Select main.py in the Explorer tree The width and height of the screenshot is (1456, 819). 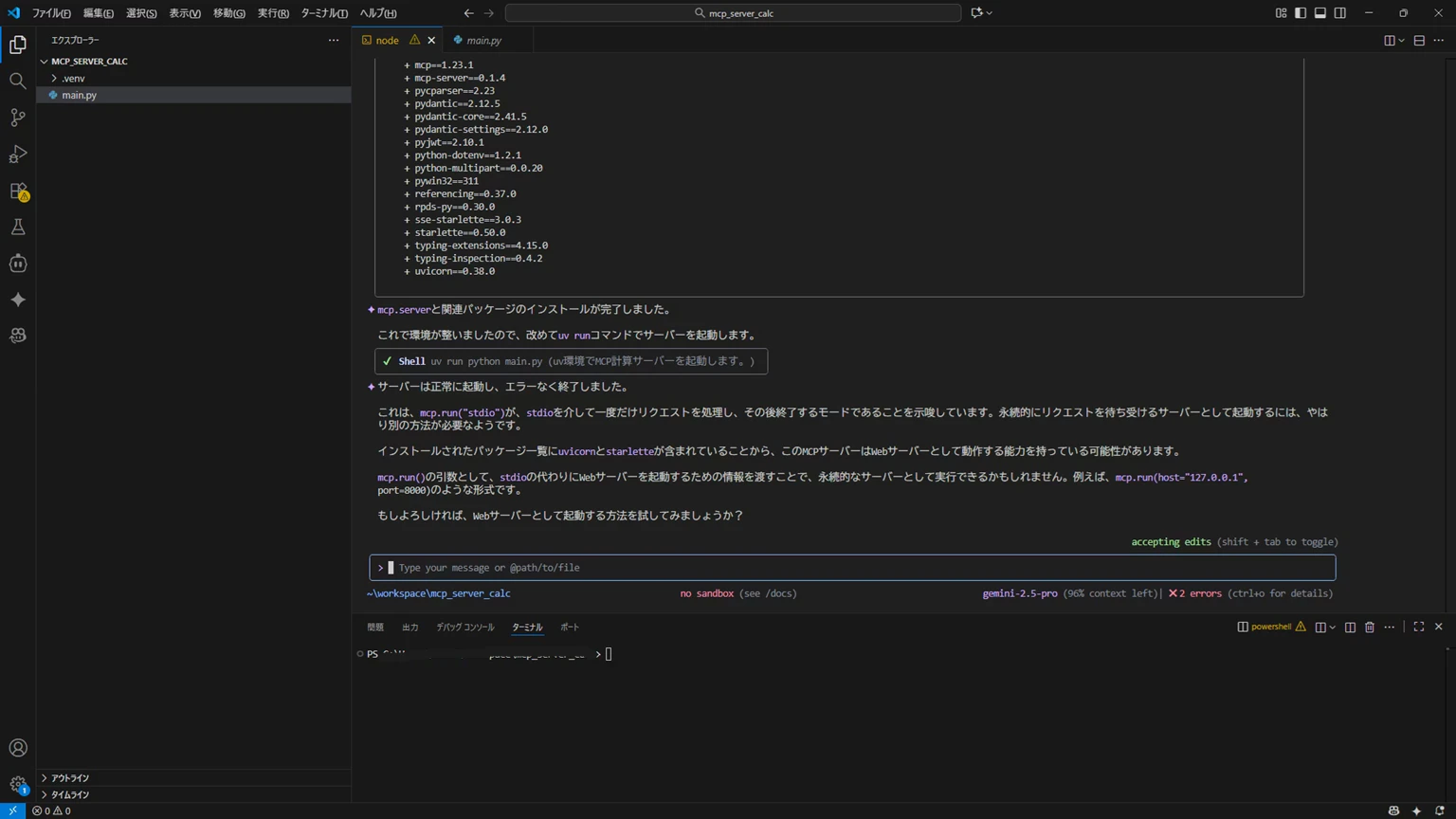point(193,95)
